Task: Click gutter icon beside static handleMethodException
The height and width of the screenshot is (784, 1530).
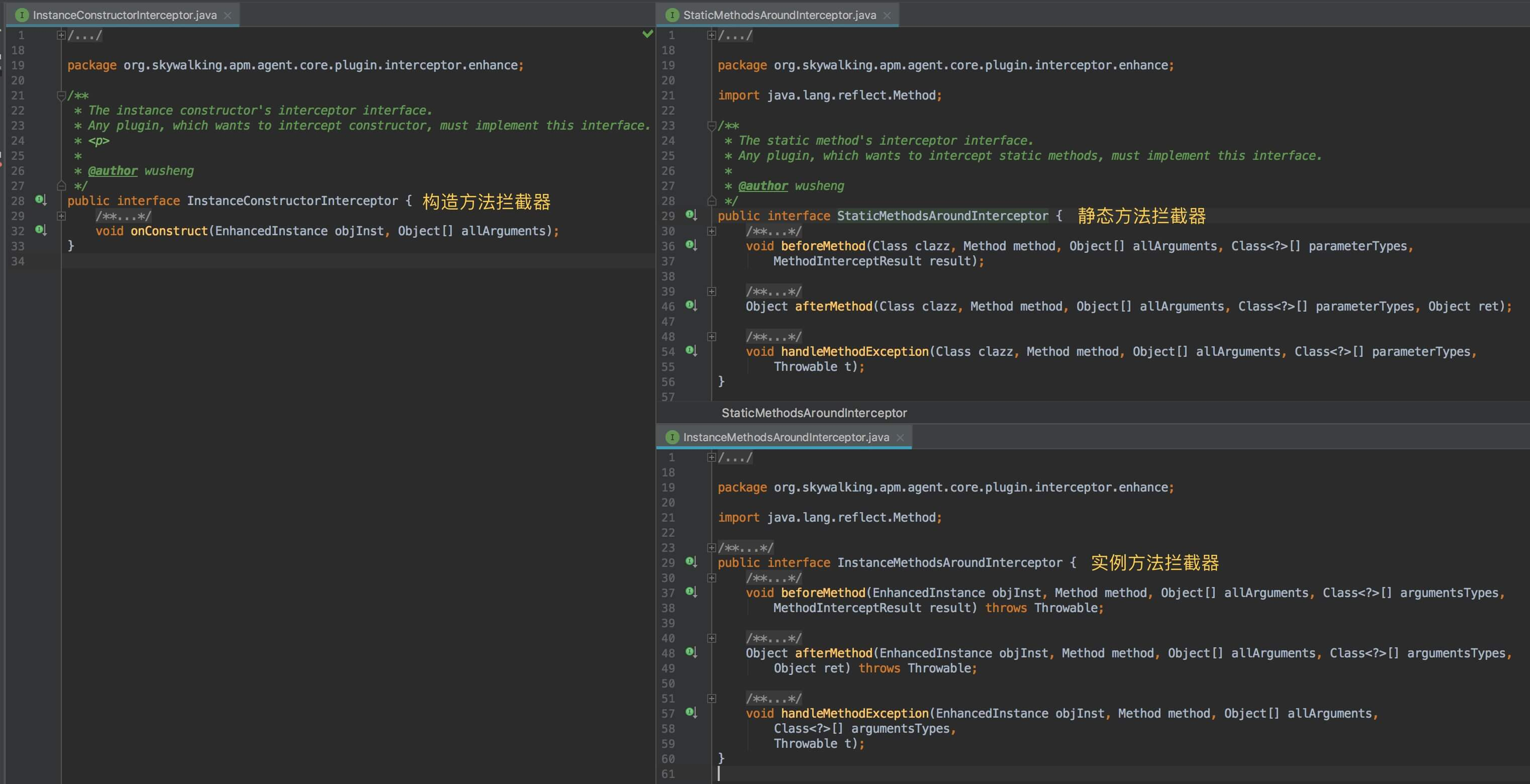Action: click(x=691, y=351)
